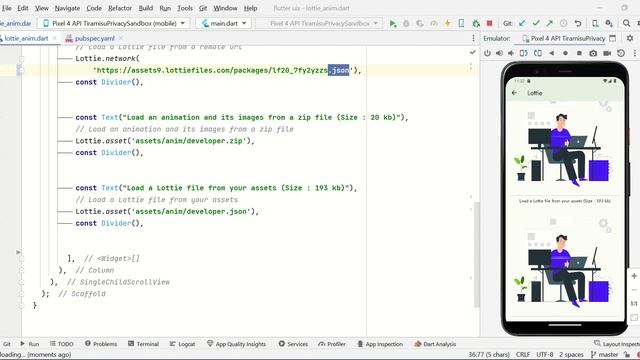Open the Search Everywhere magnifier
This screenshot has width=640, height=360.
point(627,24)
